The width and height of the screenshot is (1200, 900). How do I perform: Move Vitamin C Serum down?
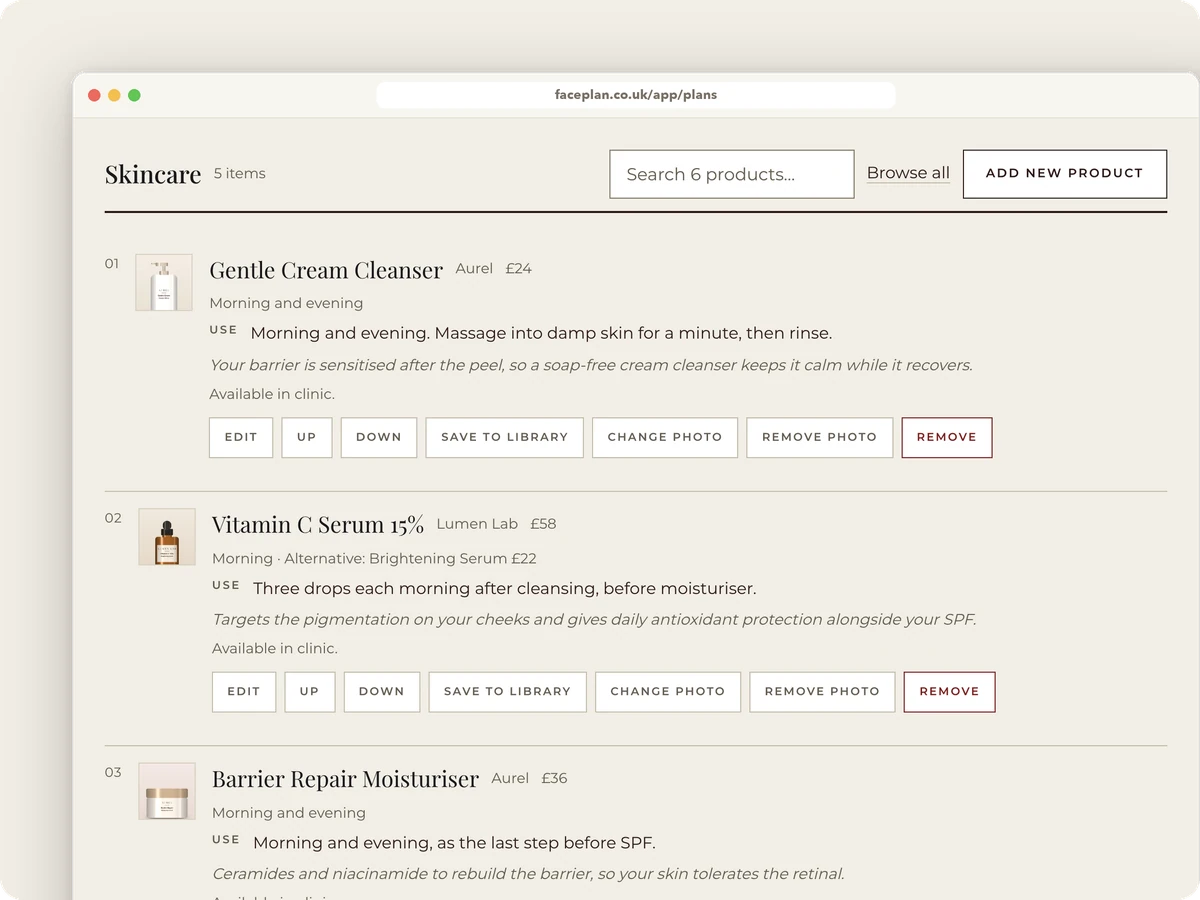pyautogui.click(x=382, y=692)
